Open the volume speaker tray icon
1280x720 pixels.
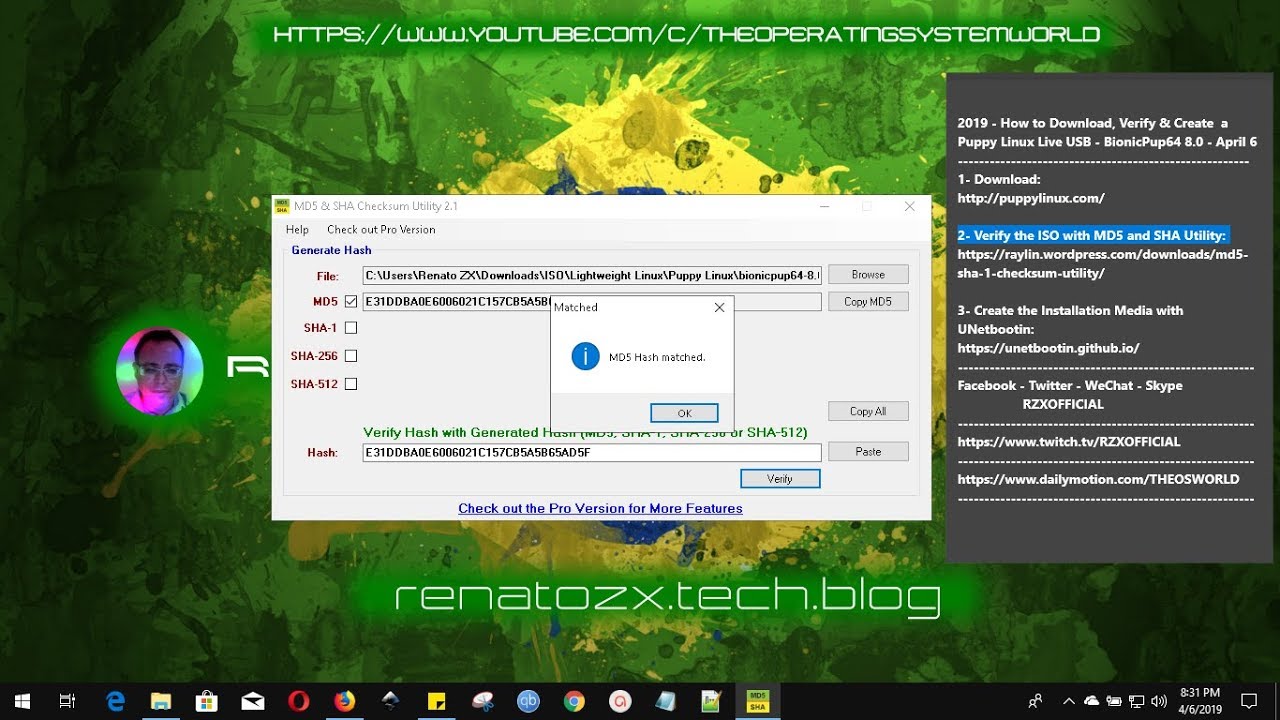pos(1159,701)
